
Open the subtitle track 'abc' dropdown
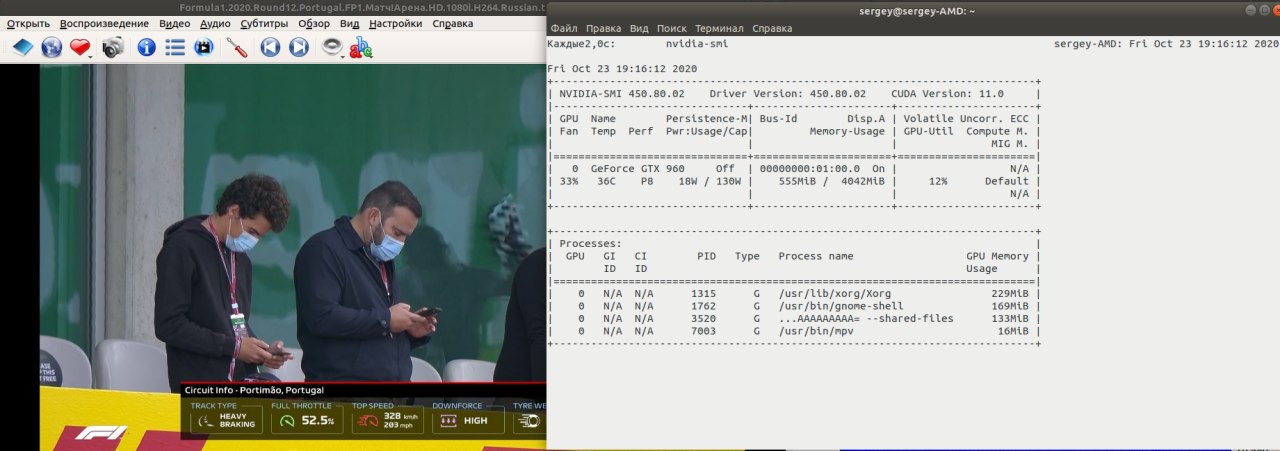click(x=361, y=47)
